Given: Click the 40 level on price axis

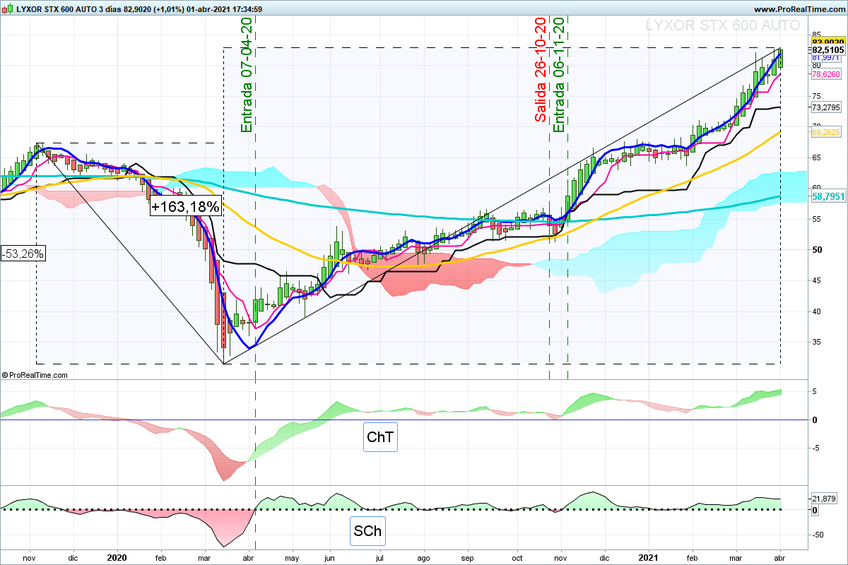Looking at the screenshot, I should tap(817, 311).
